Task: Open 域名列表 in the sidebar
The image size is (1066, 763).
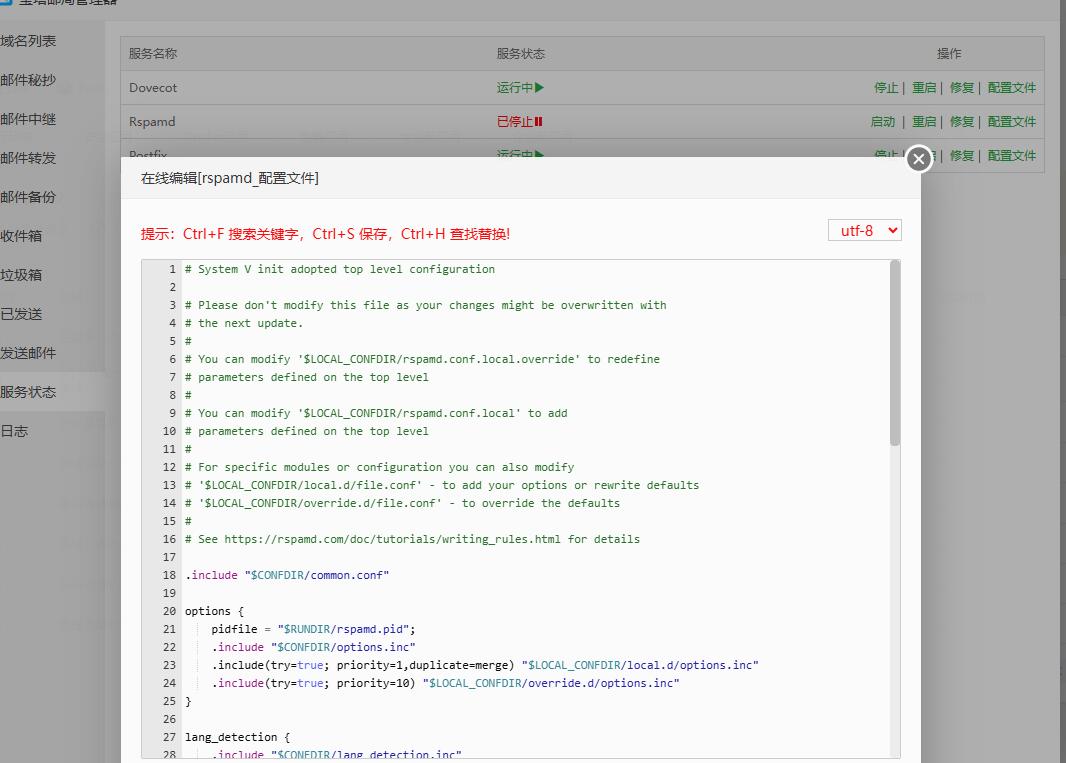Action: [29, 41]
